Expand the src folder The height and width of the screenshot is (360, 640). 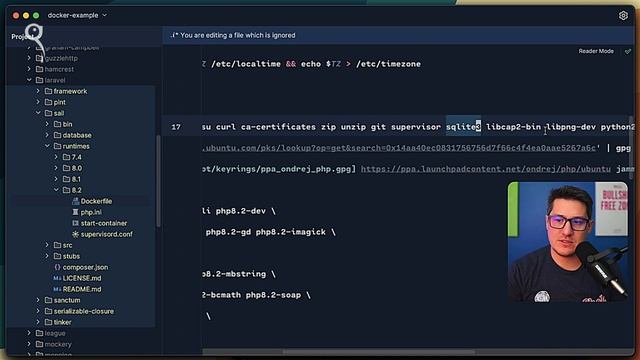47,245
